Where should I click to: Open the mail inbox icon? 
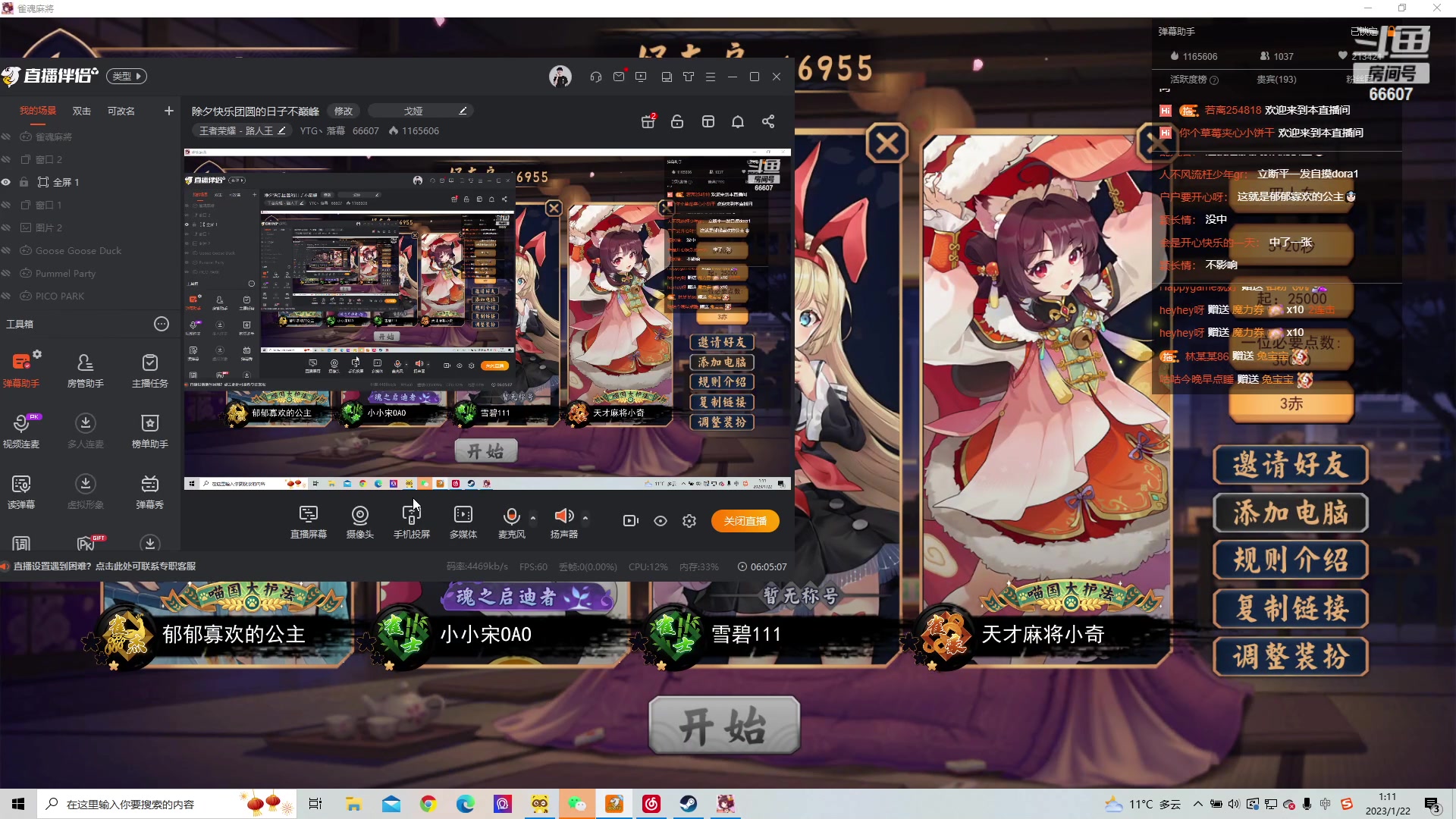[619, 77]
